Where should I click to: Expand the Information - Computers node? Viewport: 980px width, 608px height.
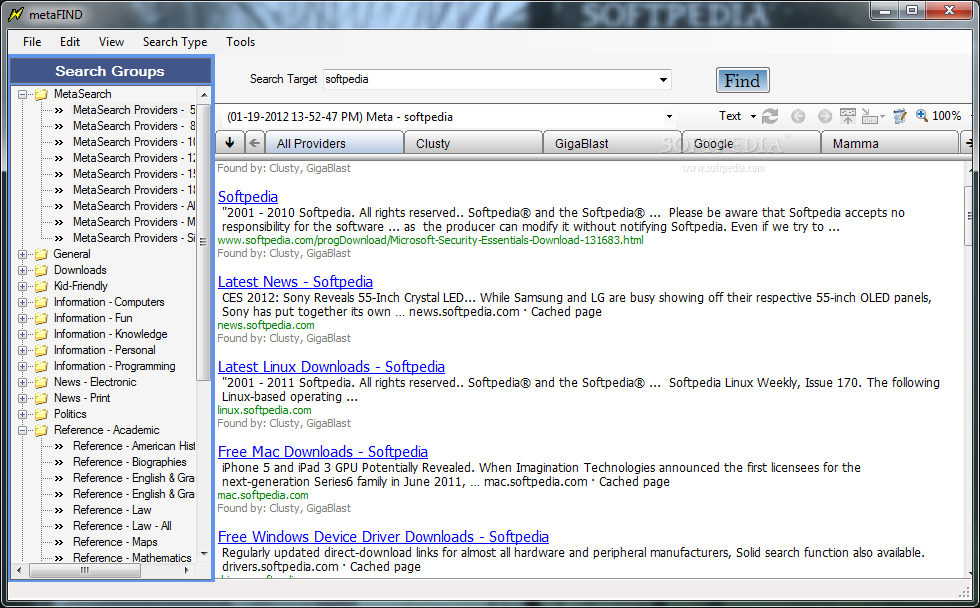tap(22, 302)
